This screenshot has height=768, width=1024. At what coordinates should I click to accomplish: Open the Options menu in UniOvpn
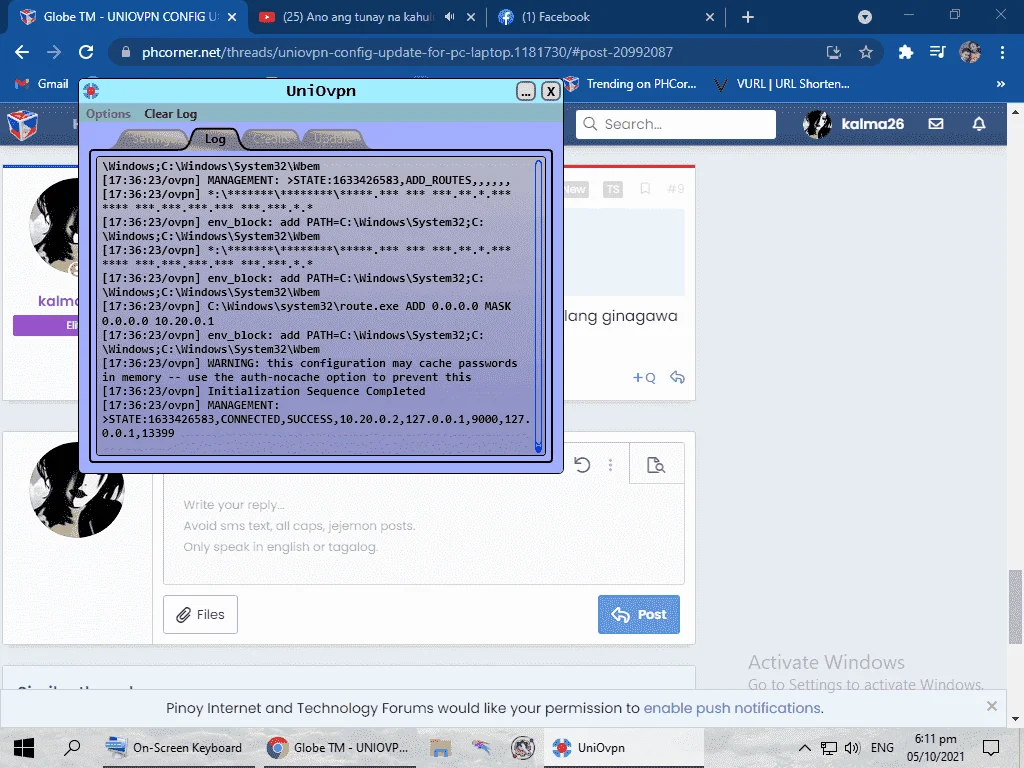click(108, 114)
